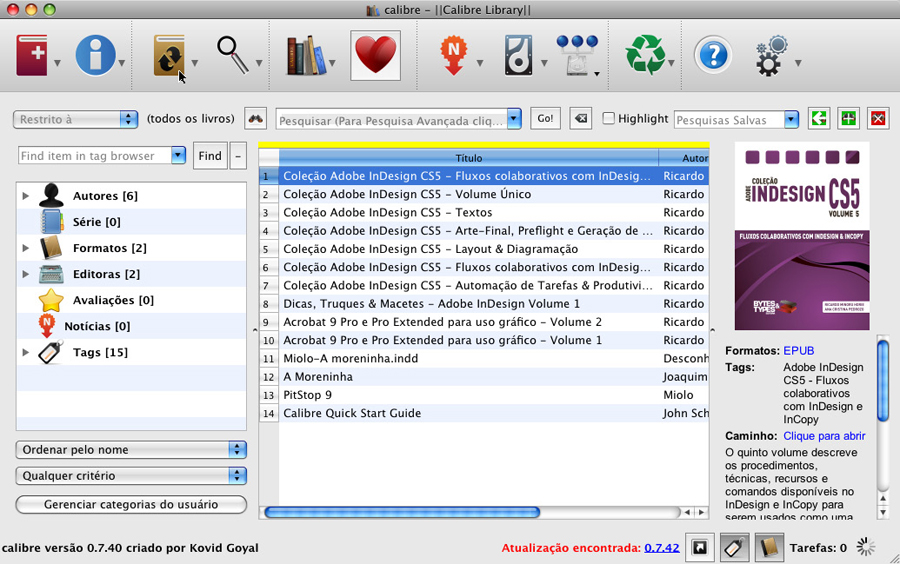Select Dicas, Truques & Macetes book row
This screenshot has width=900, height=564.
click(x=484, y=304)
